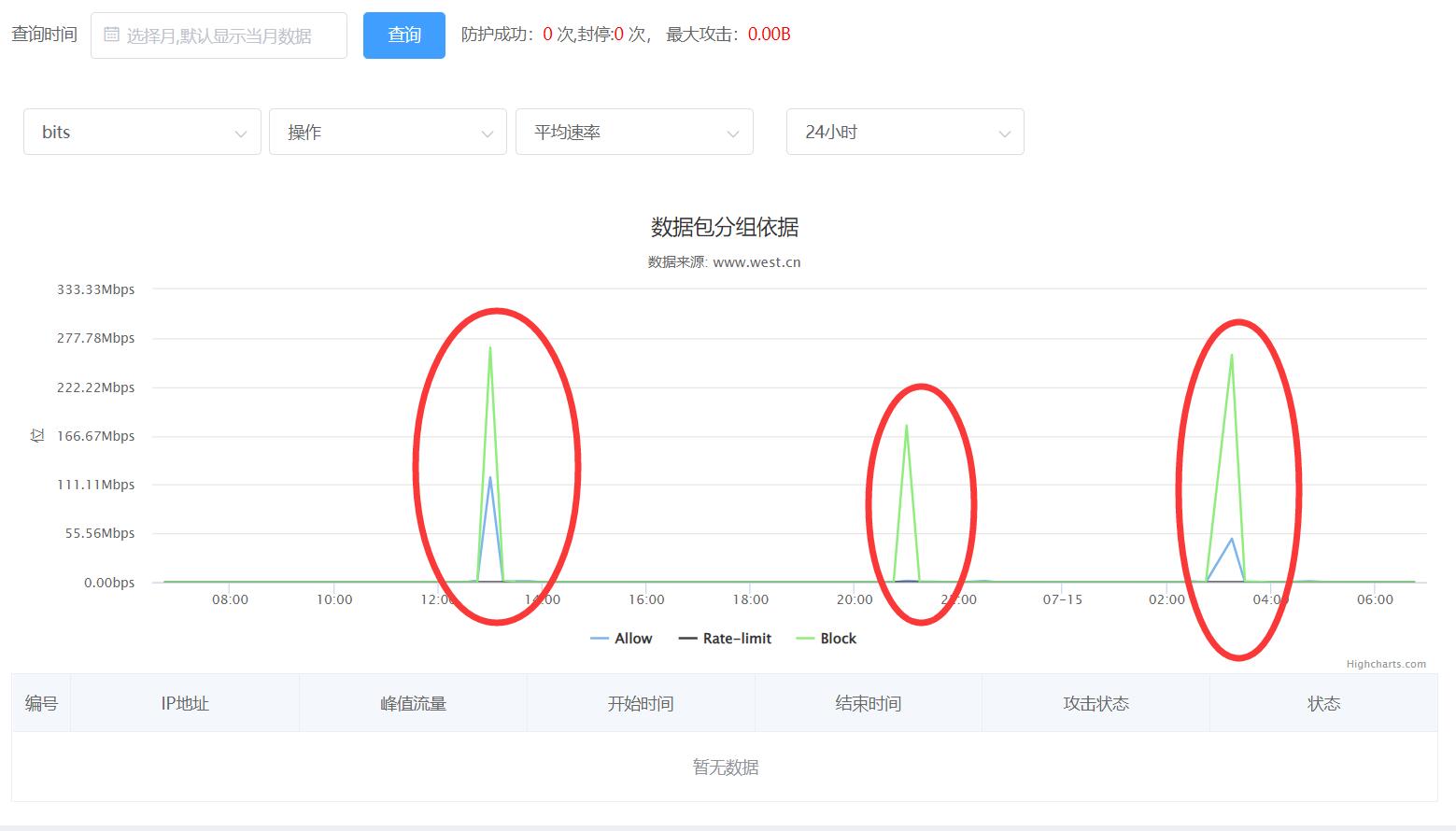The width and height of the screenshot is (1456, 831).
Task: Expand the 操作 grouping dropdown
Action: (388, 133)
